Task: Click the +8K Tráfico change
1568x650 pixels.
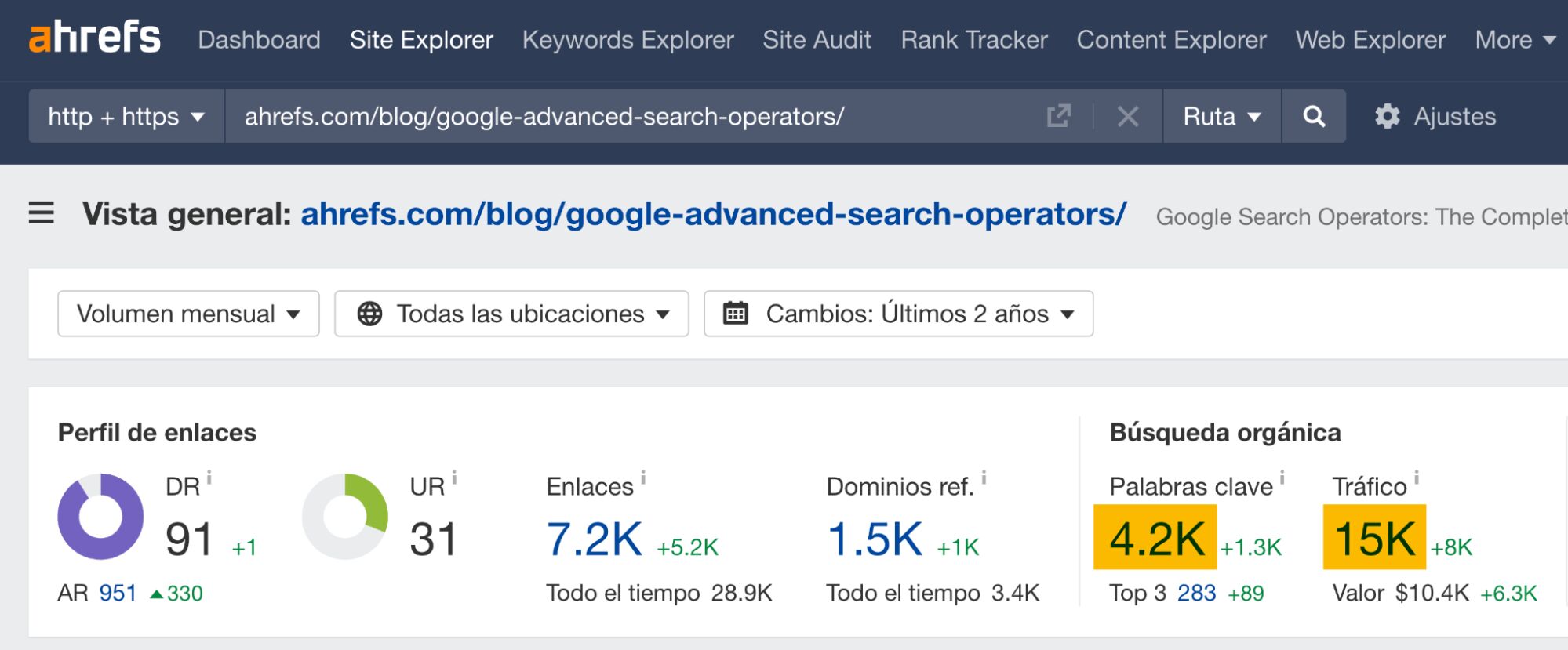Action: pyautogui.click(x=1451, y=547)
